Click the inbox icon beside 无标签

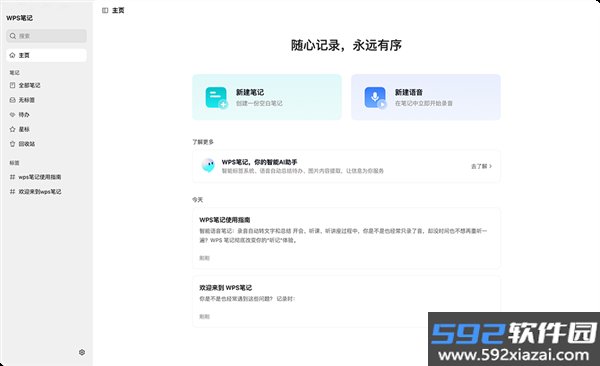point(12,100)
